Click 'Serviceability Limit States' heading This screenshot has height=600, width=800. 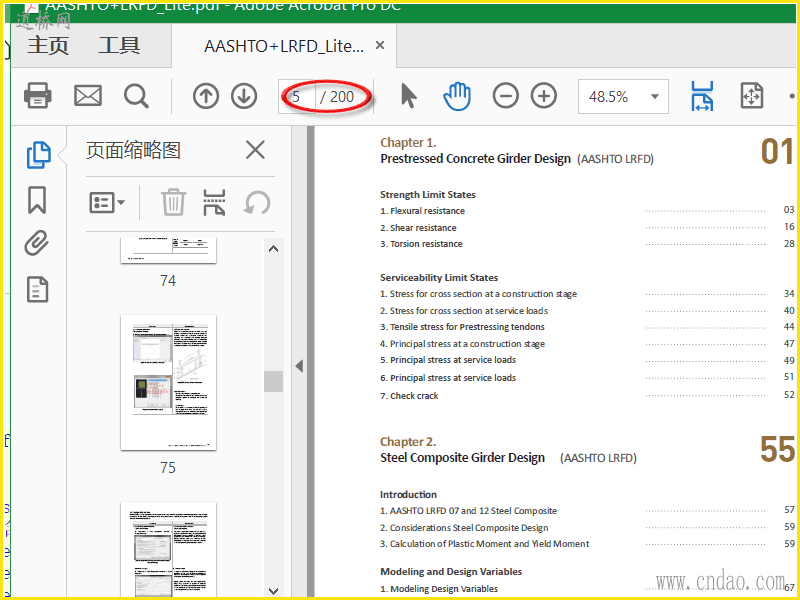pyautogui.click(x=439, y=278)
